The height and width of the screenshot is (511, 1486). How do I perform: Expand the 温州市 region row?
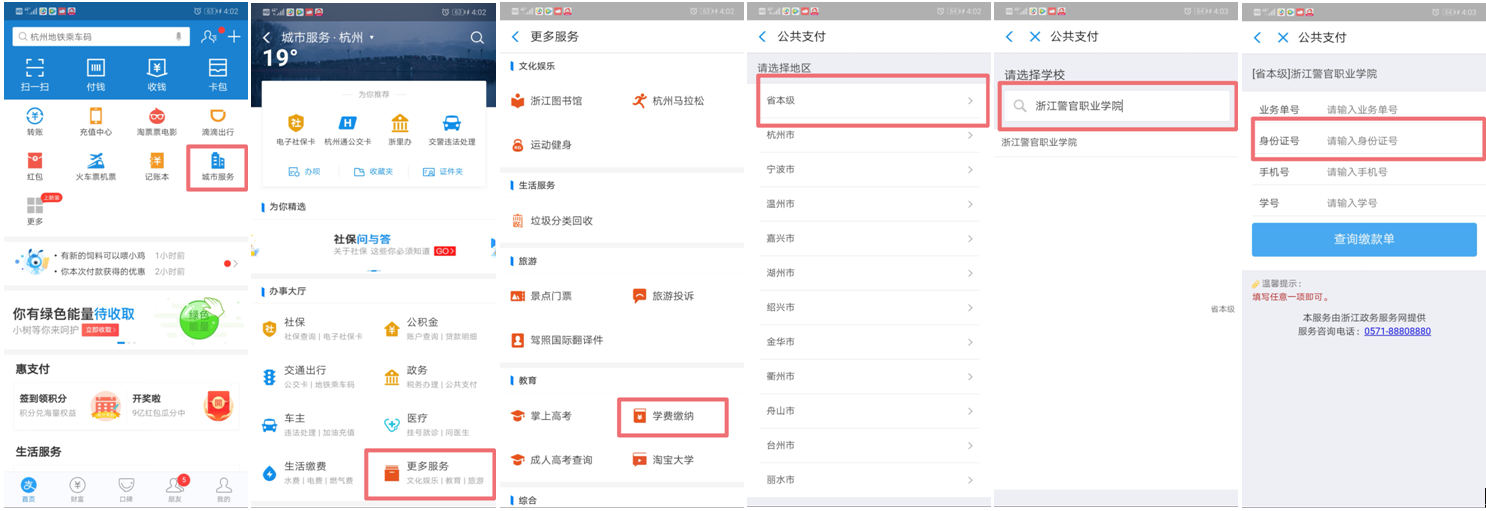[869, 203]
